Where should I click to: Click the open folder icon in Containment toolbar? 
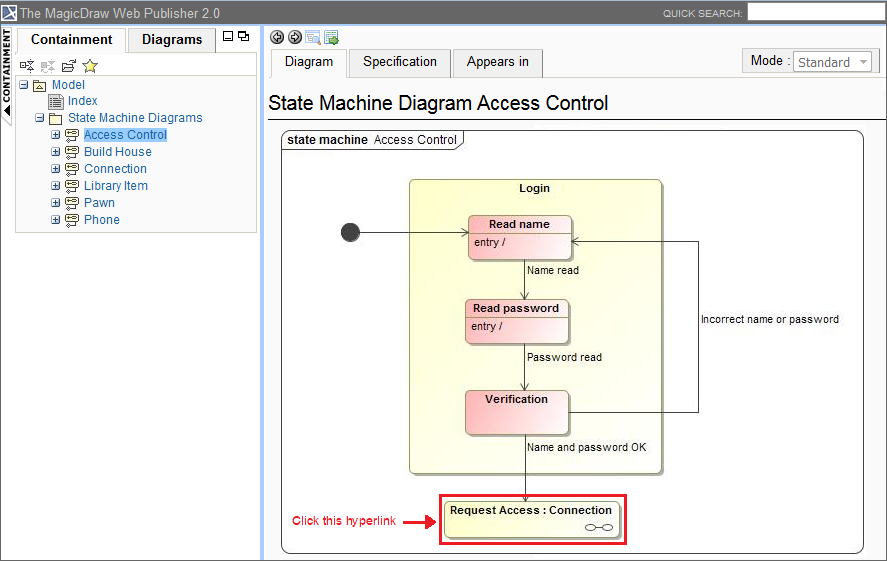click(69, 66)
